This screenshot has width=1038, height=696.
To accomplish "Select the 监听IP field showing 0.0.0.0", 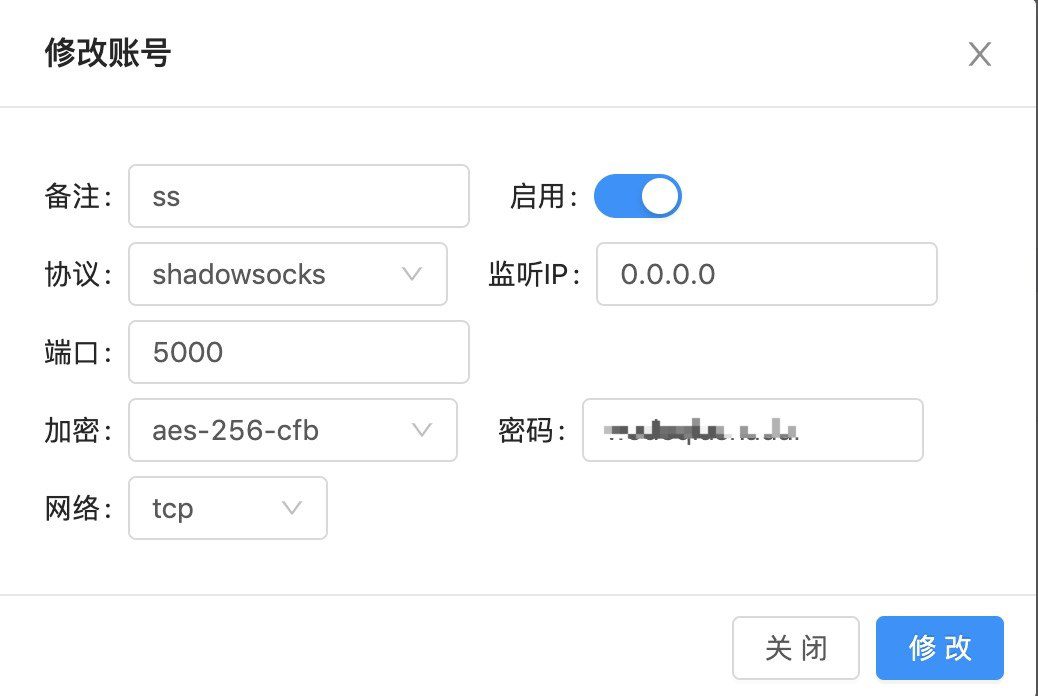I will 766,274.
